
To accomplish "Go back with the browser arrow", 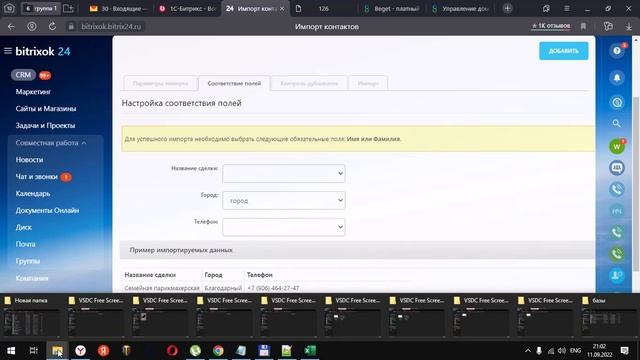I will 11,27.
